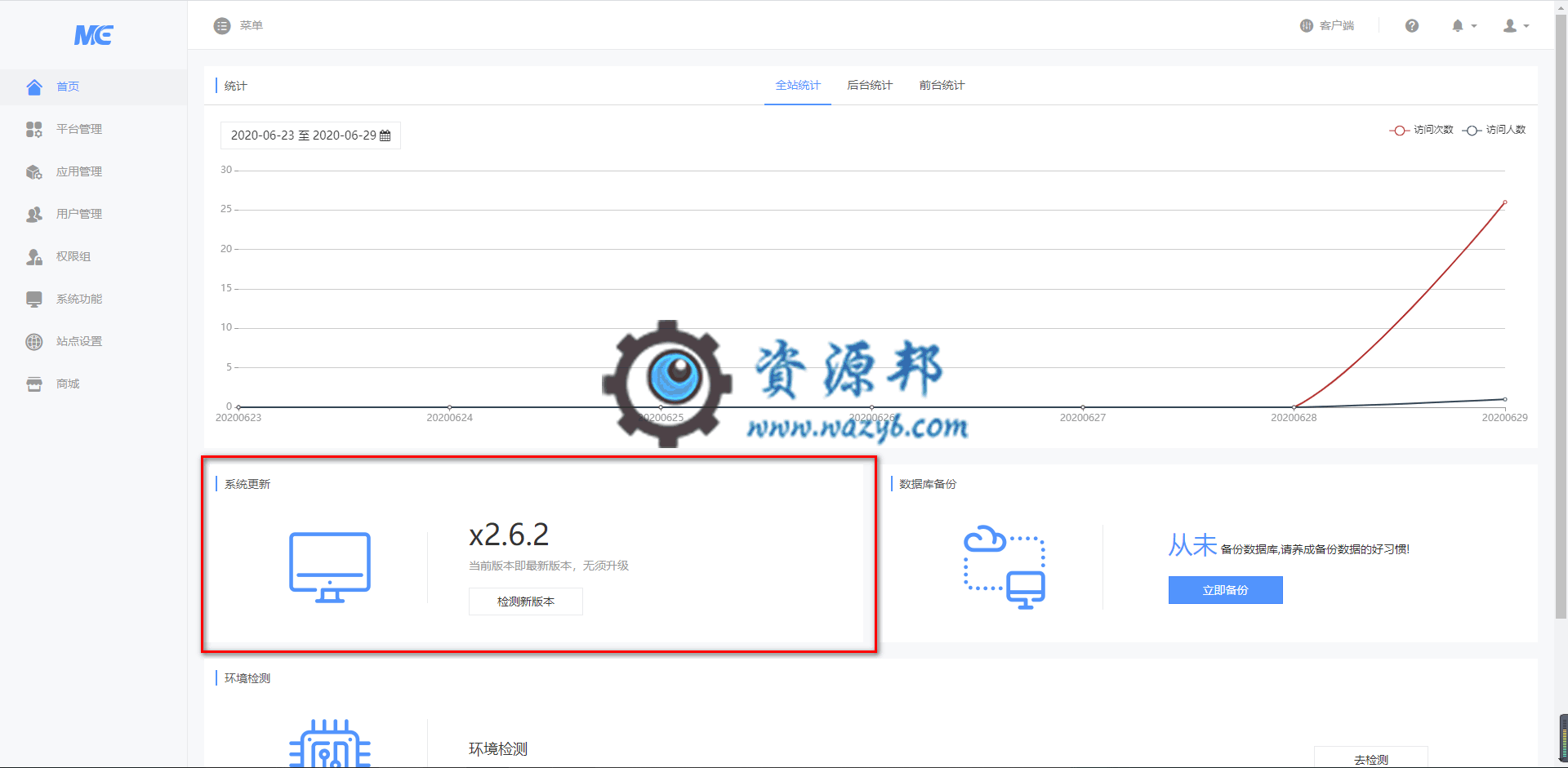
Task: Open 平台管理 sidebar icon
Action: click(x=33, y=129)
